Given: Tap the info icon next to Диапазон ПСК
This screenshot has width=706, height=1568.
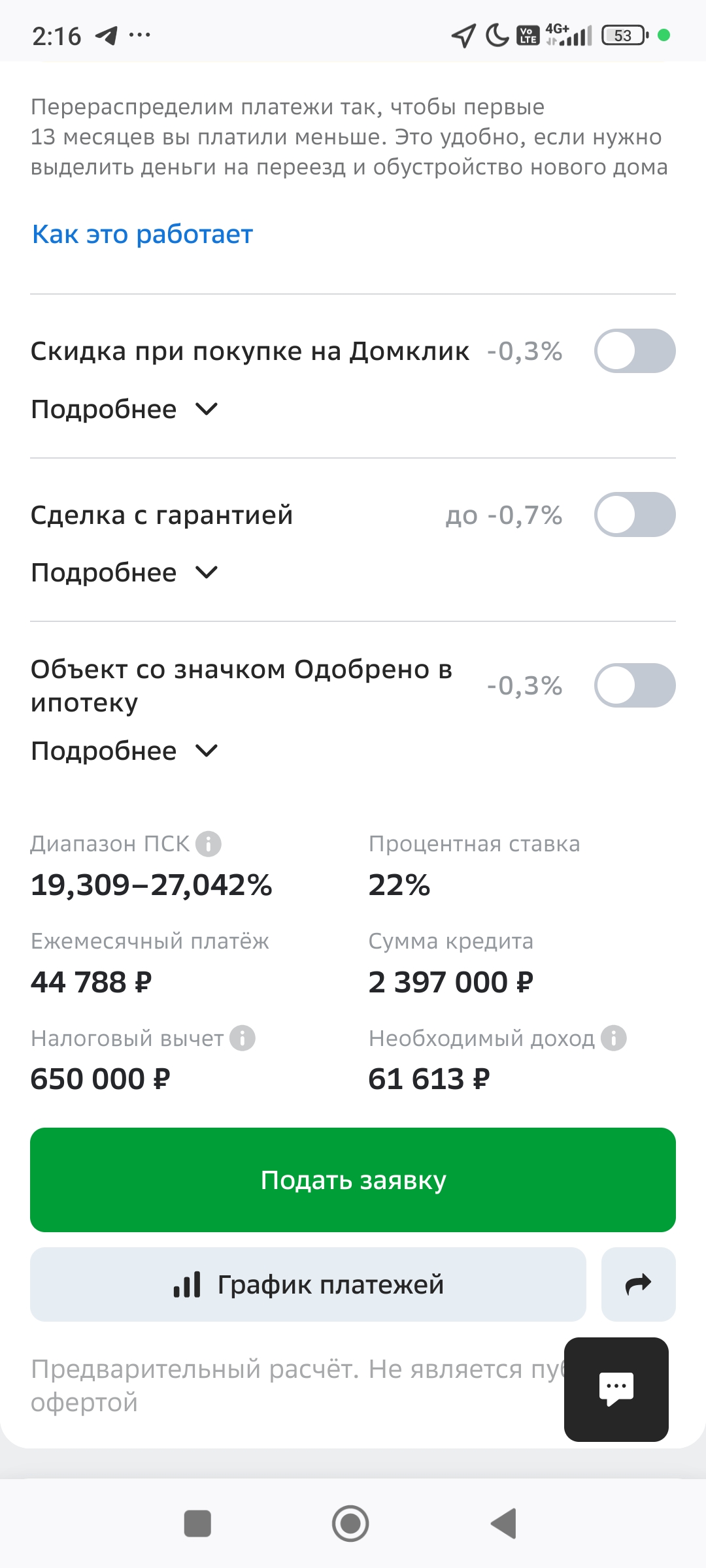Looking at the screenshot, I should pos(209,843).
